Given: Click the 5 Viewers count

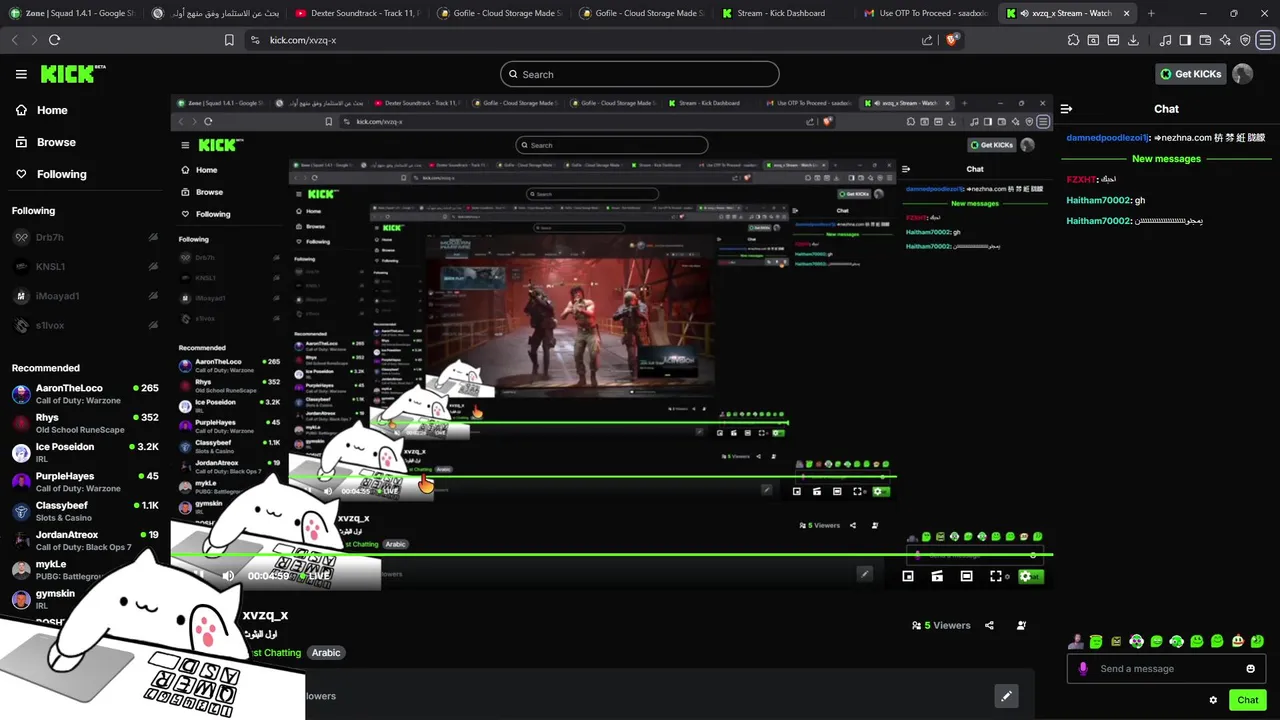Looking at the screenshot, I should tap(941, 625).
